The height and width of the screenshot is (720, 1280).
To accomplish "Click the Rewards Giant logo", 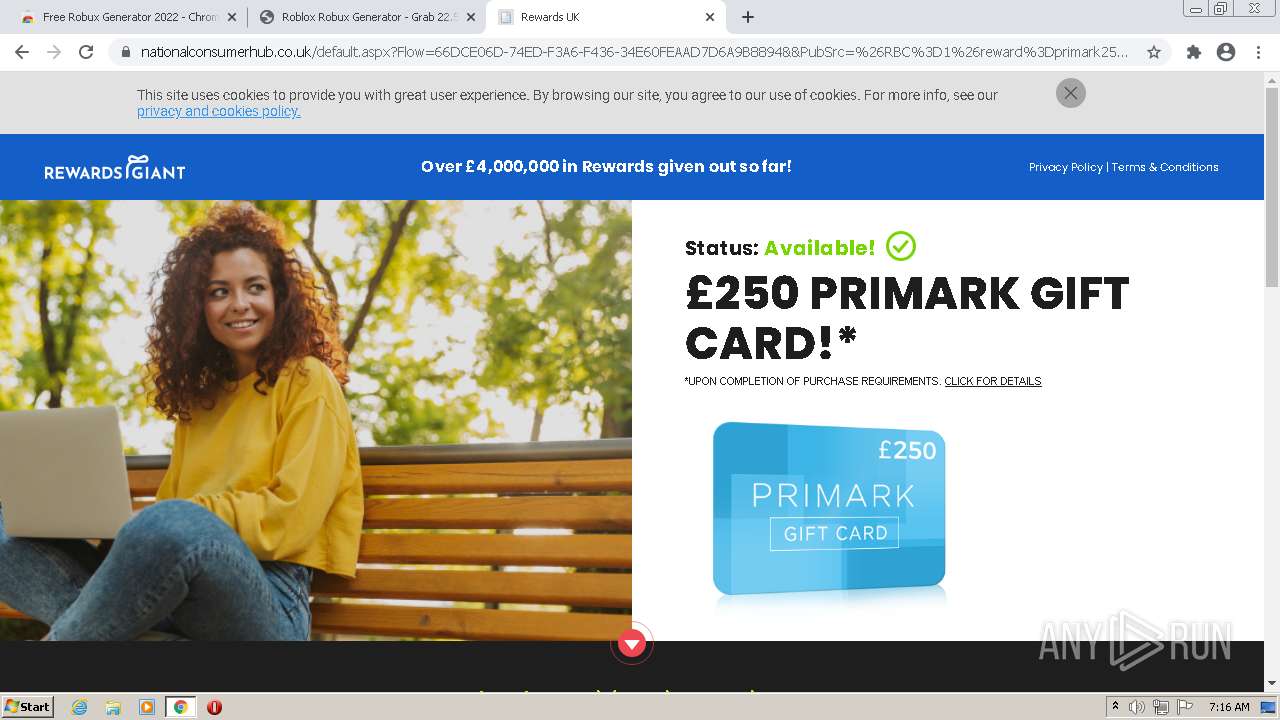I will 115,168.
